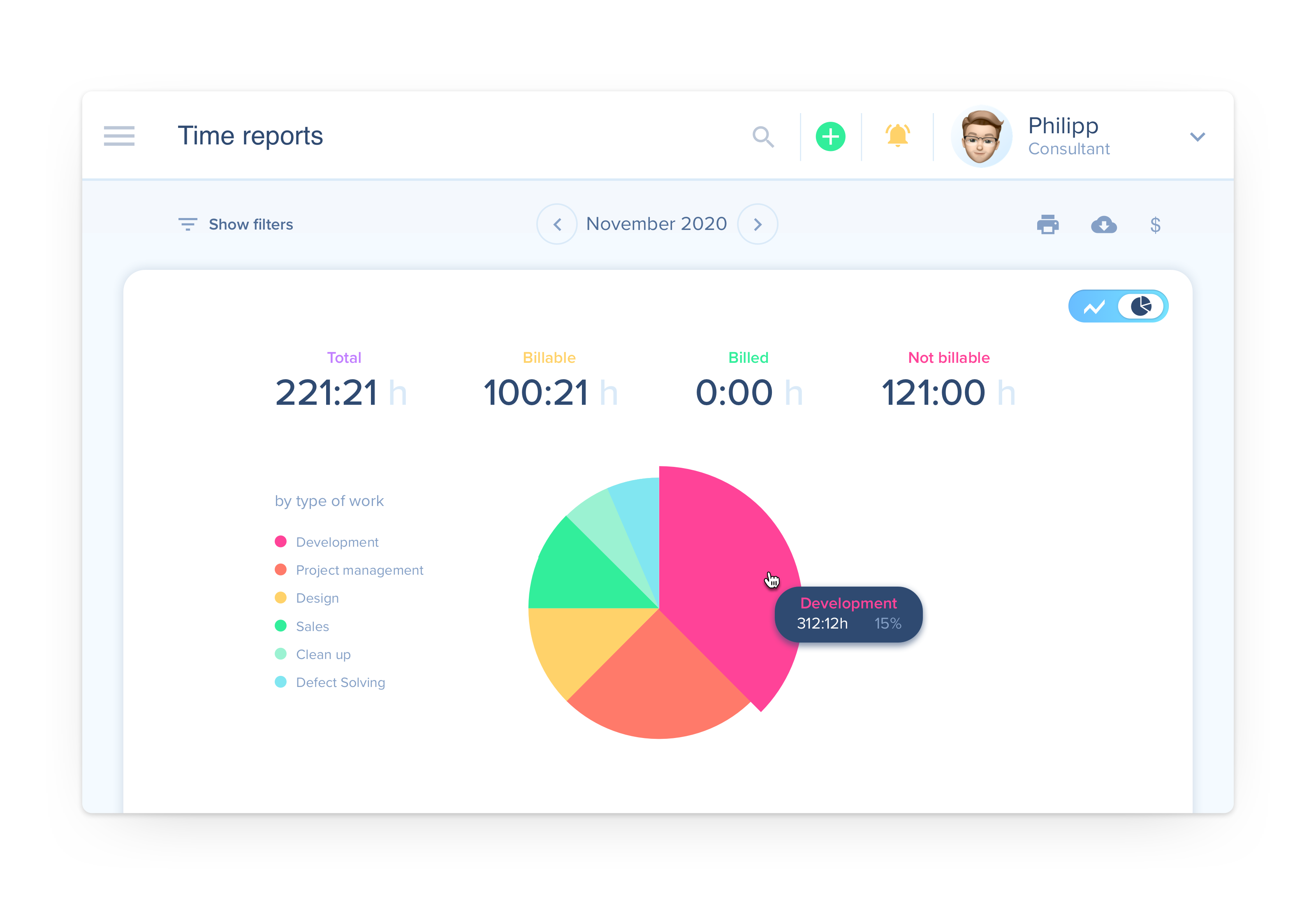Screen dimensions: 1316x905
Task: Open the hamburger menu
Action: click(x=119, y=136)
